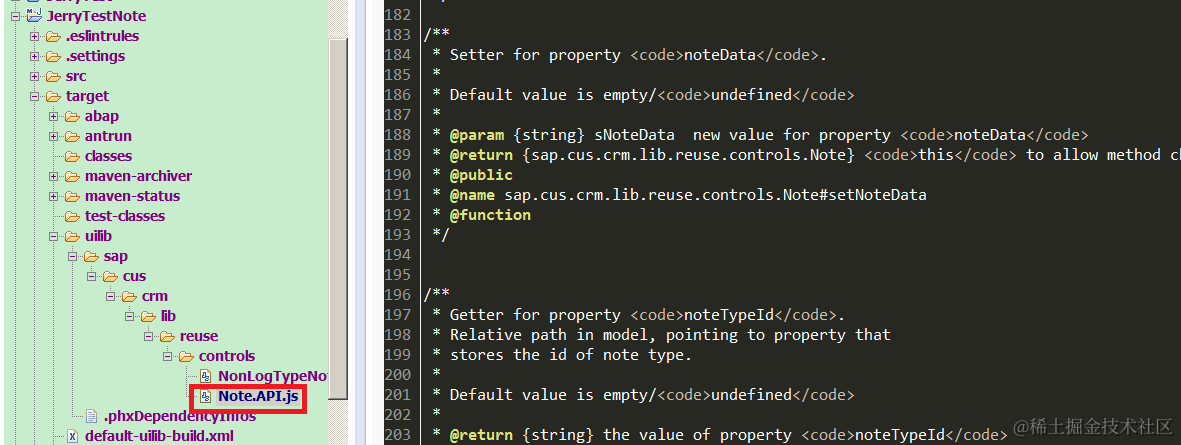Screen dimensions: 1181x445
Task: Click line number 184 in the gutter
Action: (398, 55)
